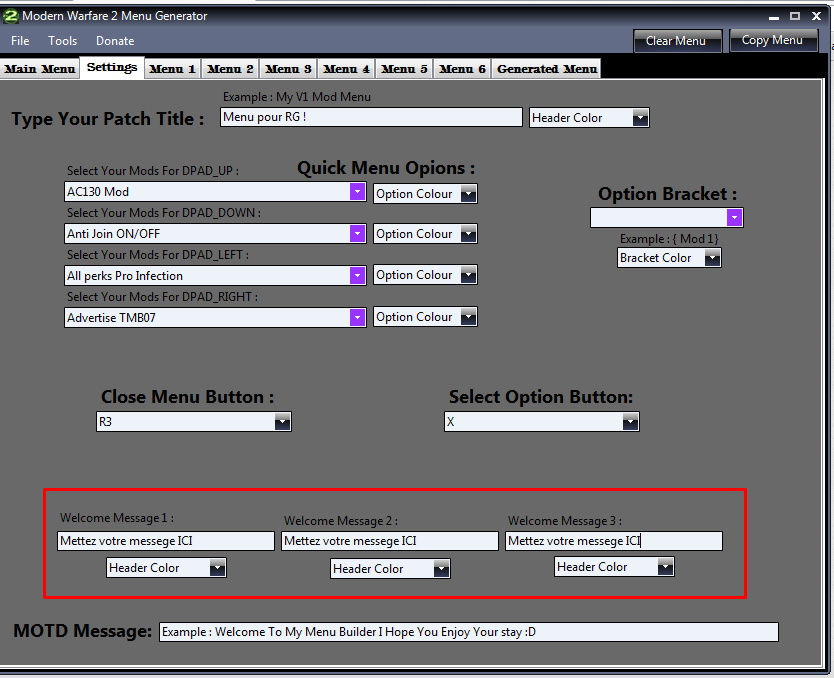Open Header Color dropdown under Welcome Message 1
This screenshot has height=678, width=834.
tap(166, 568)
